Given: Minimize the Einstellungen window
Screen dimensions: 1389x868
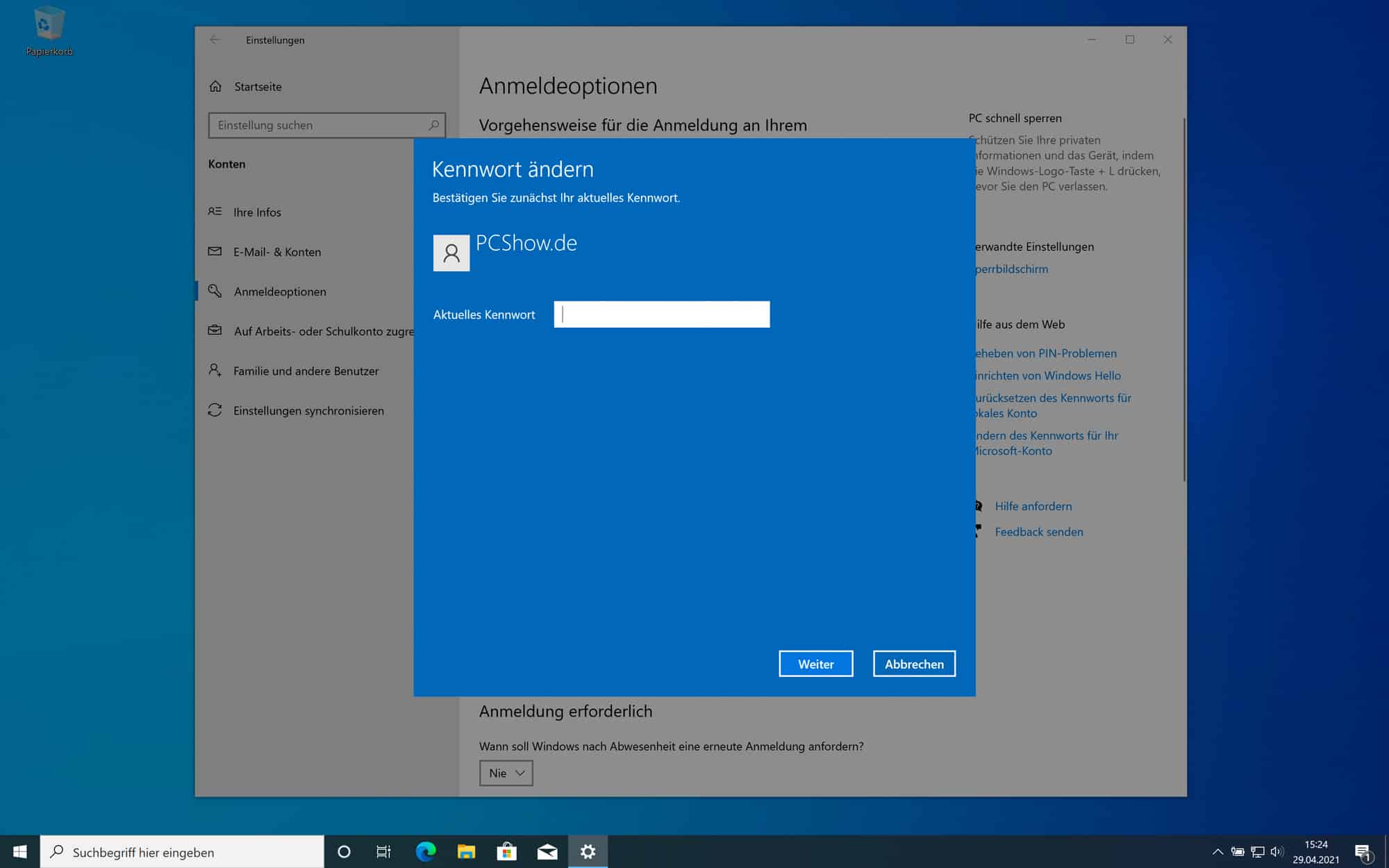Looking at the screenshot, I should pos(1092,40).
